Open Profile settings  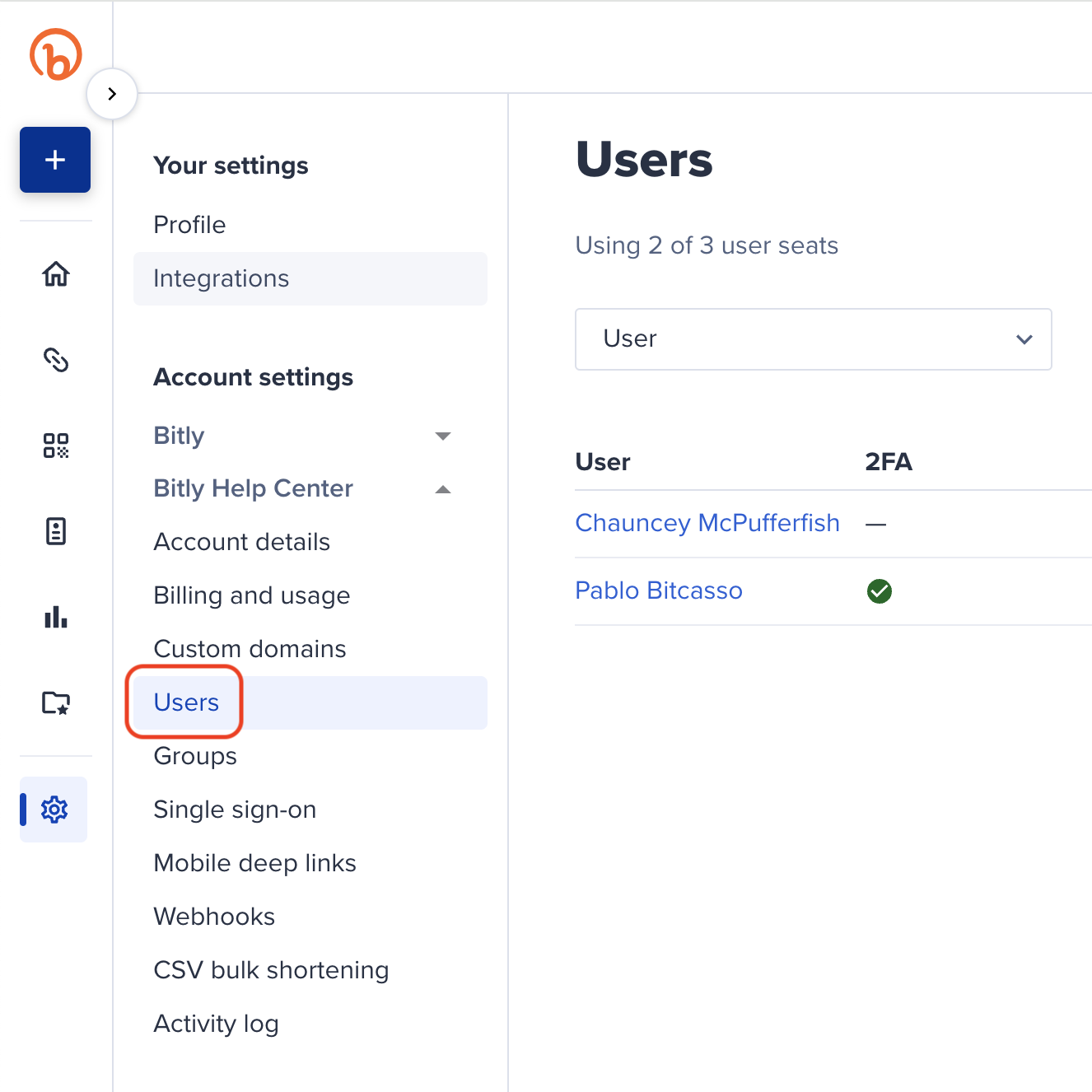click(189, 225)
